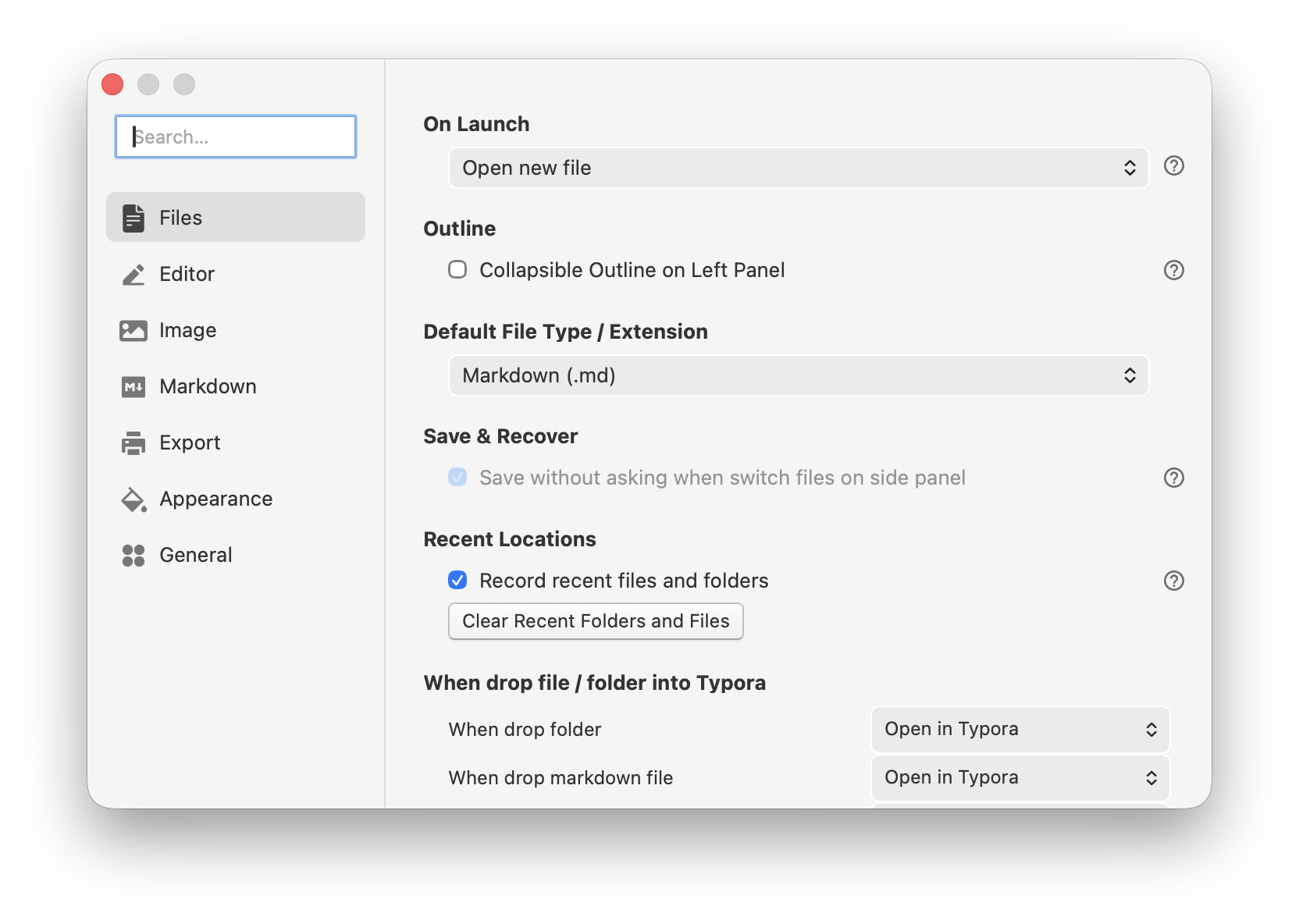
Task: Click the Files document icon in sidebar
Action: (x=133, y=217)
